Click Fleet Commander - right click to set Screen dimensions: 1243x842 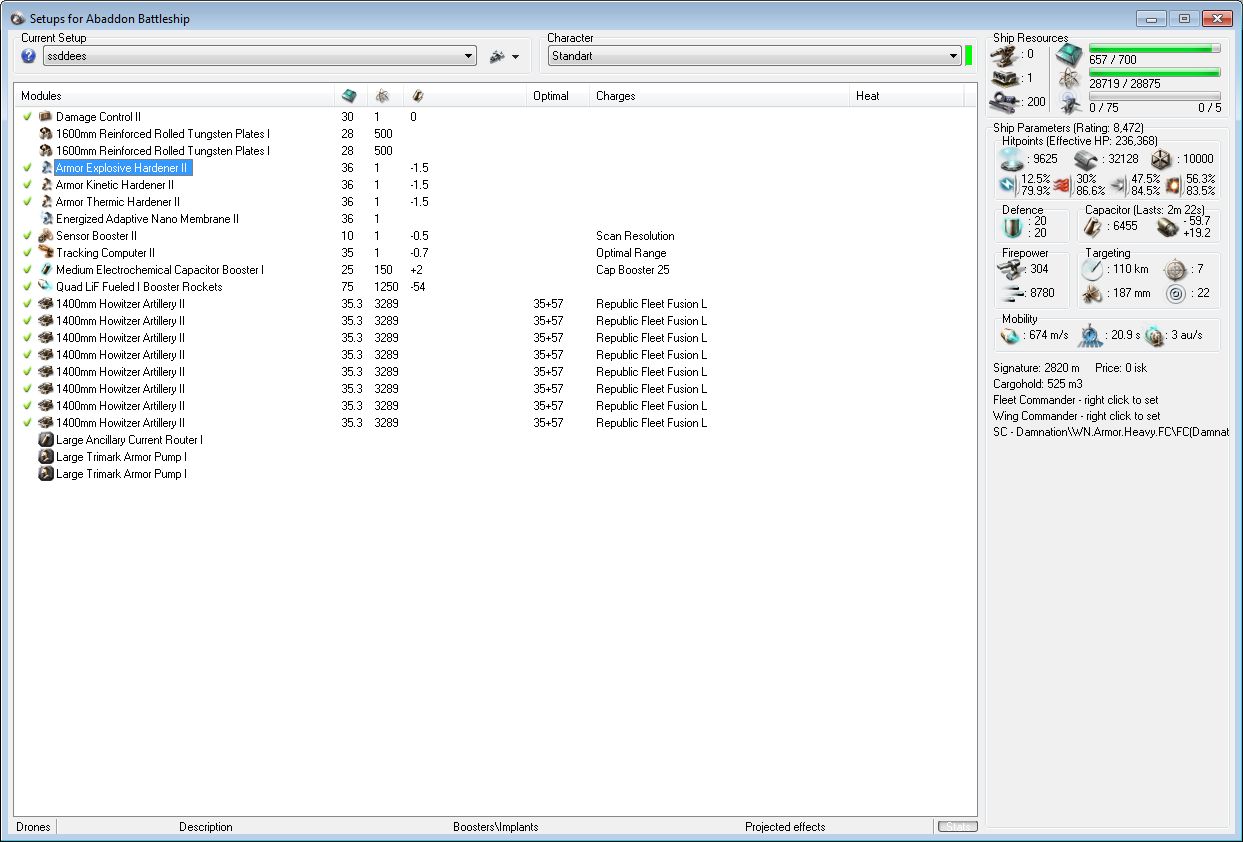[x=1076, y=400]
